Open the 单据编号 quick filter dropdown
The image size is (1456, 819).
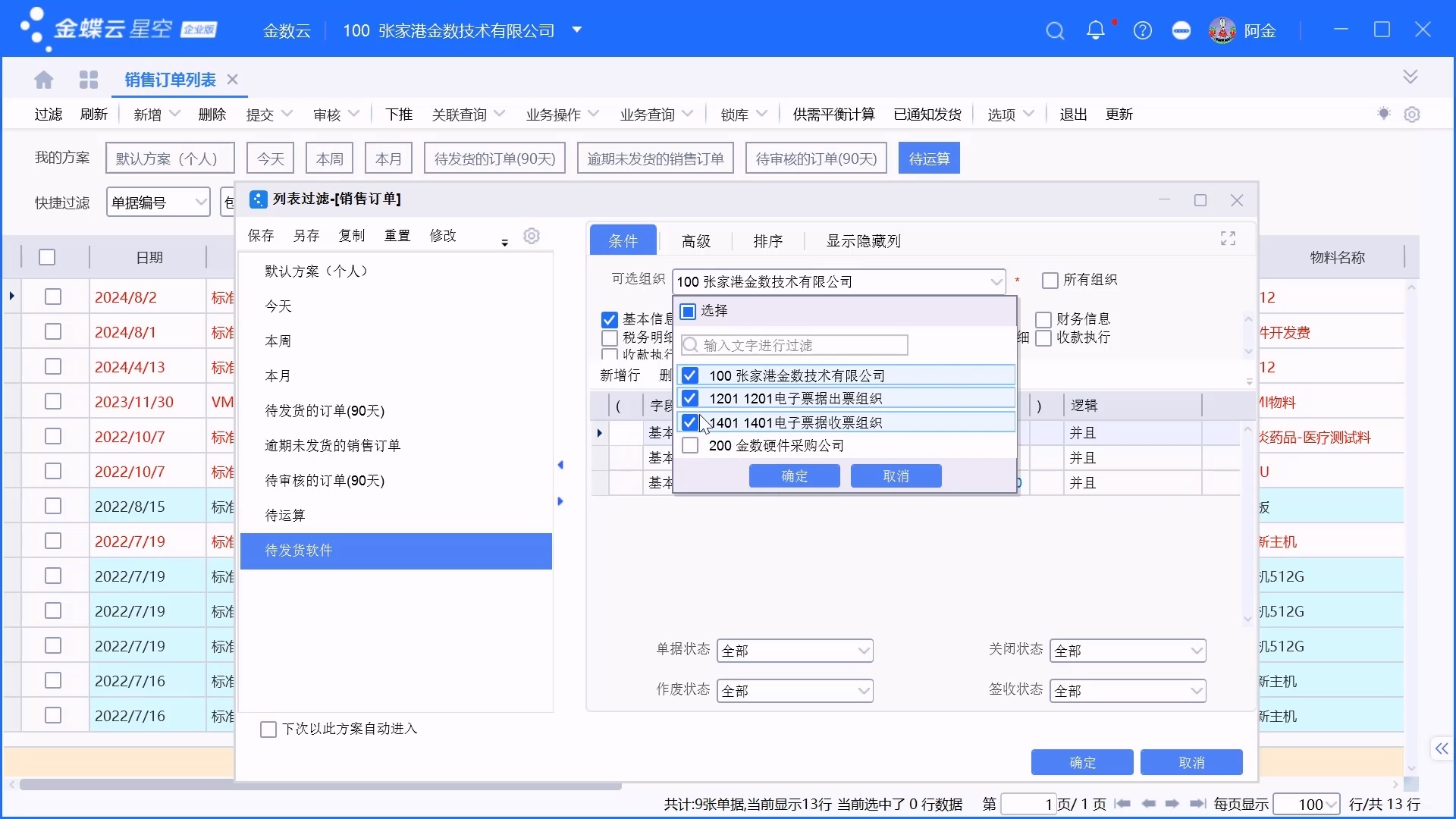point(200,202)
